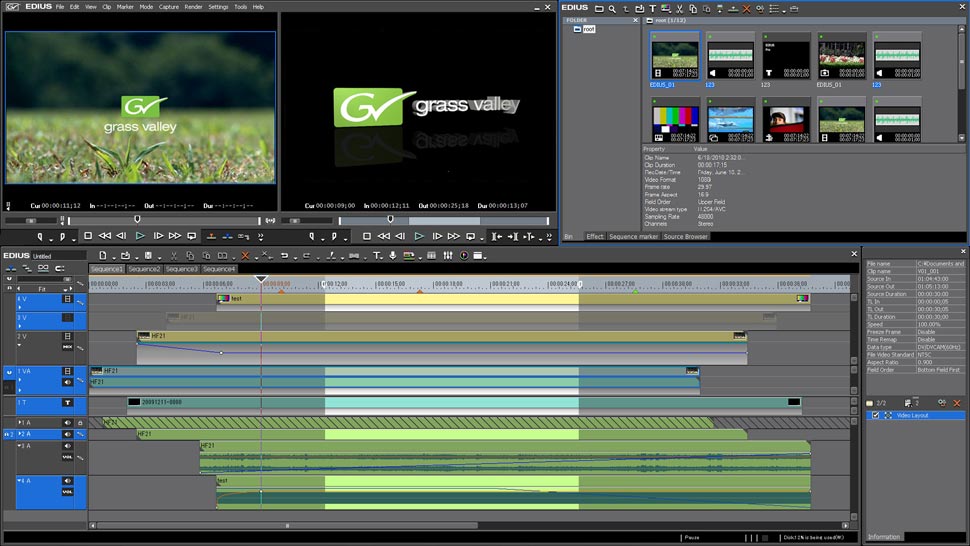Viewport: 970px width, 546px height.
Task: Click the bin Search magnifier icon
Action: (612, 9)
